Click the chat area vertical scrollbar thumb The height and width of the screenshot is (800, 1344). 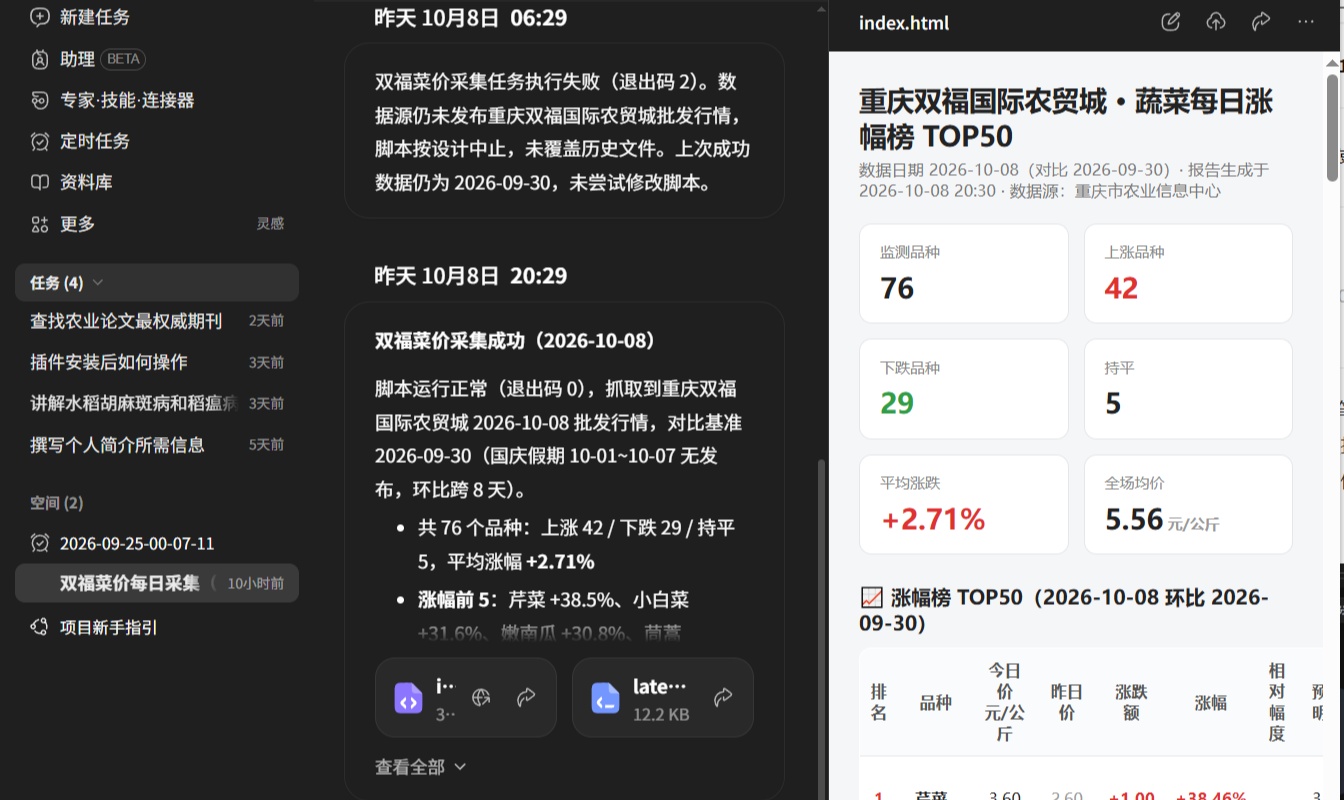(x=821, y=630)
